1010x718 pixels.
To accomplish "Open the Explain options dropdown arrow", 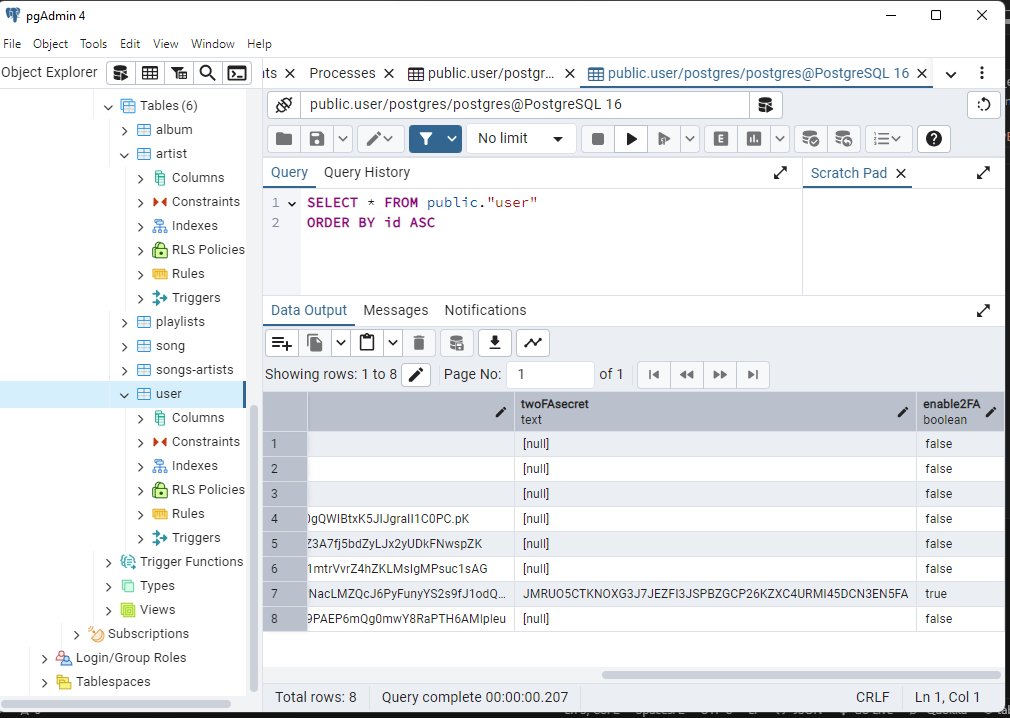I will tap(779, 138).
